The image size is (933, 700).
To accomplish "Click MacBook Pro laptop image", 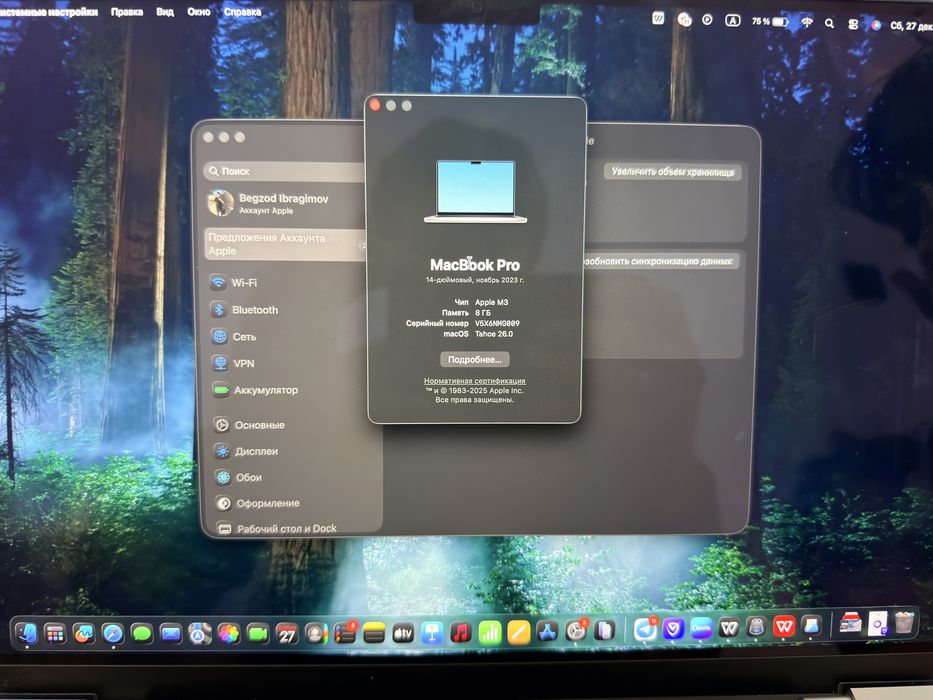I will [x=475, y=192].
